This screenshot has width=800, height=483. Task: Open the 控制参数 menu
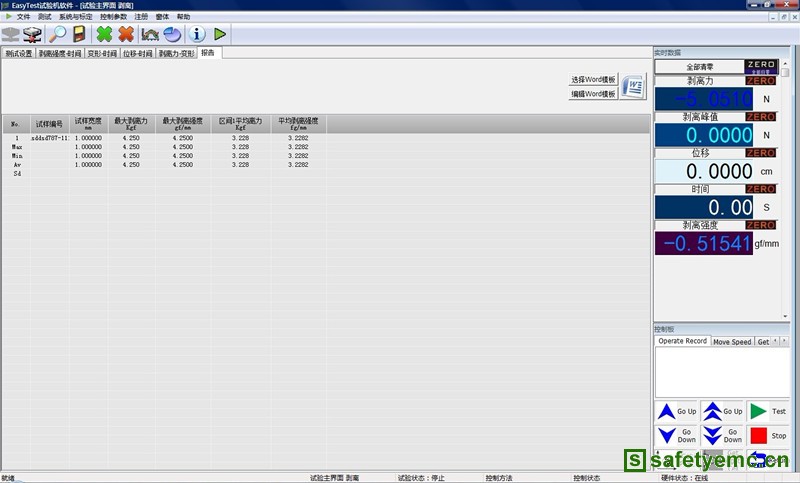tap(113, 17)
